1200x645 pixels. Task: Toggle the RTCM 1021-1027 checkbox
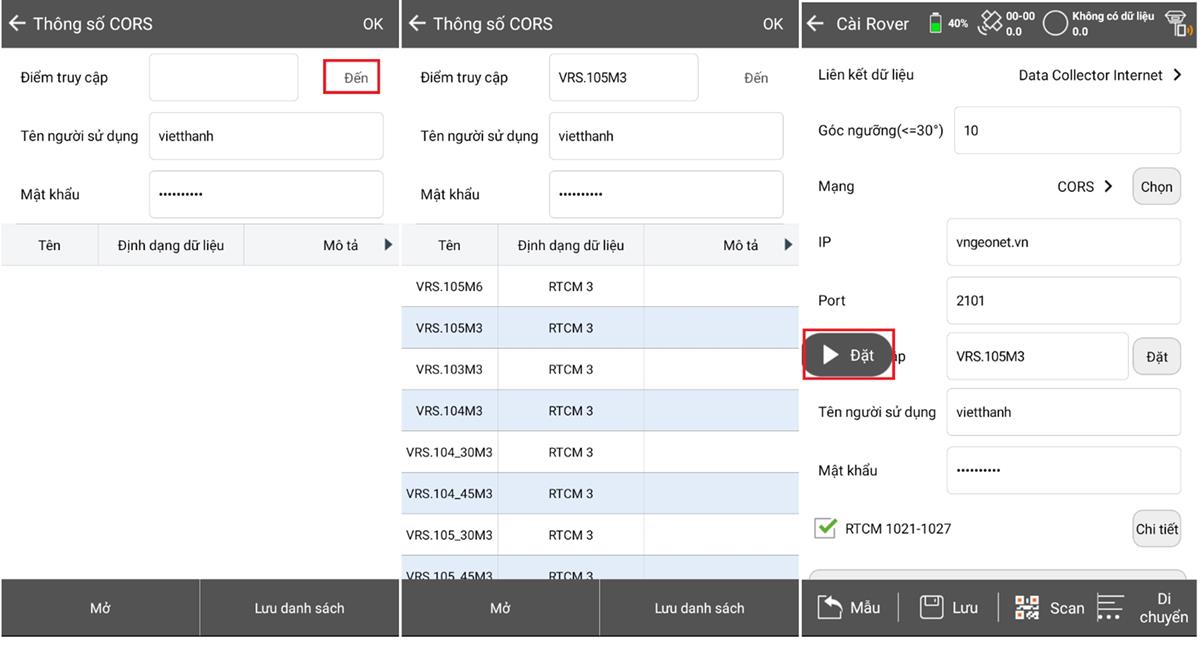point(825,528)
